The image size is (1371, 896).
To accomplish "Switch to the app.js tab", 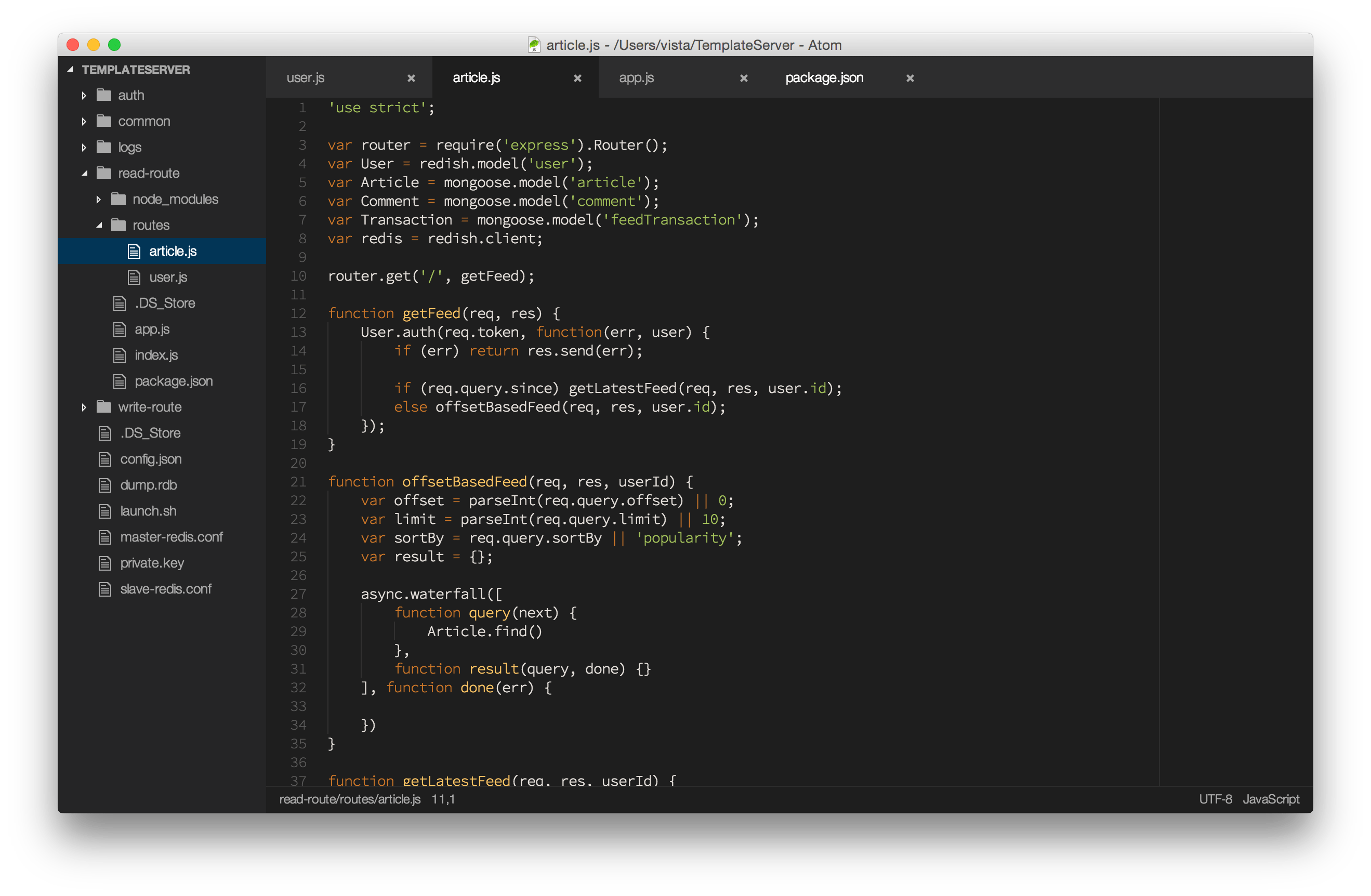I will pyautogui.click(x=636, y=77).
